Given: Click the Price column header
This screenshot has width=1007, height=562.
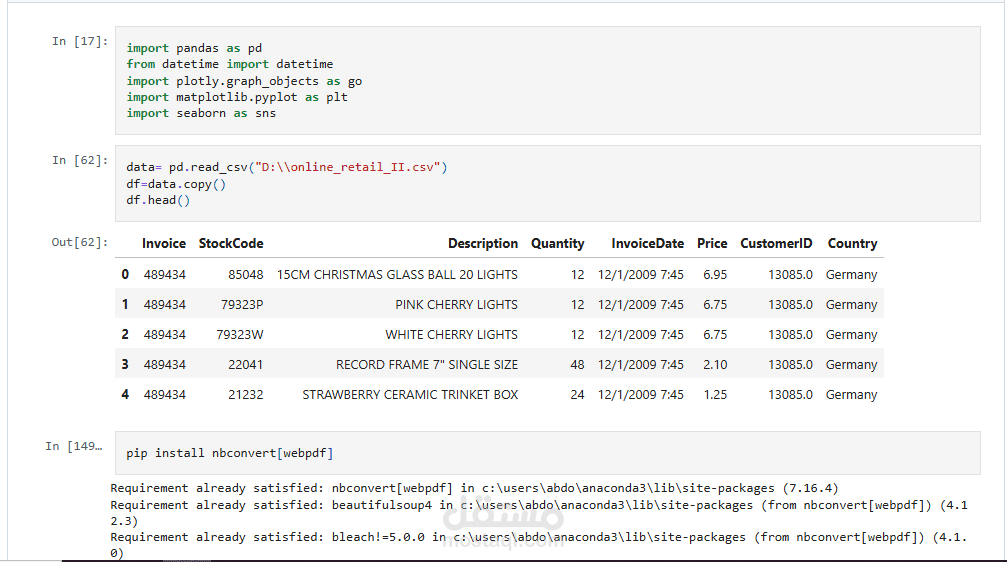Looking at the screenshot, I should coord(712,243).
